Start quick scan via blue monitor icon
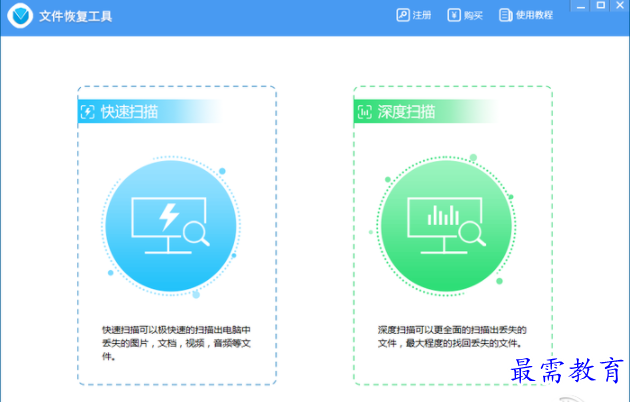Viewport: 632px width, 402px height. [x=171, y=226]
